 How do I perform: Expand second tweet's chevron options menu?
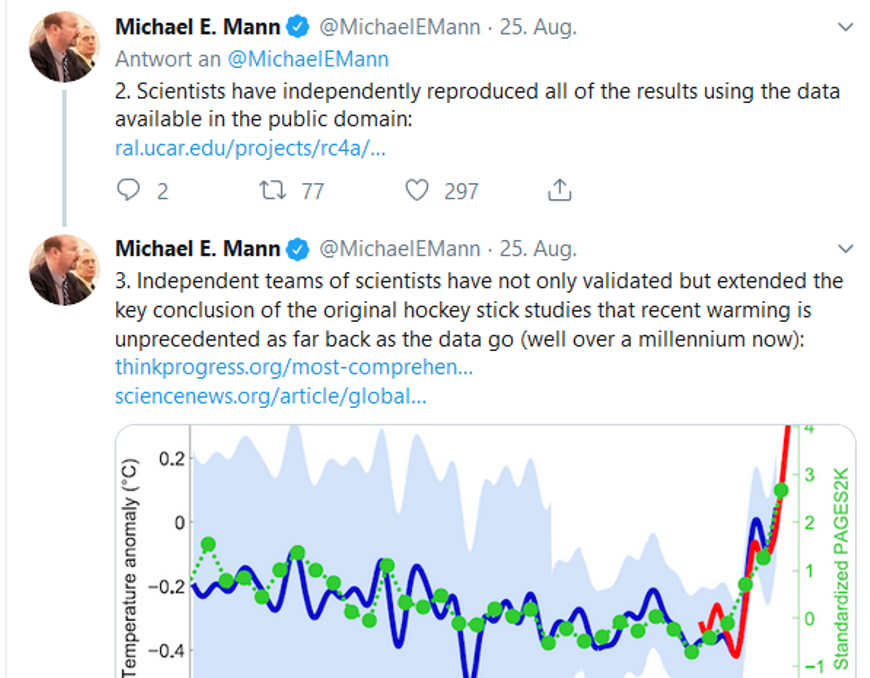(845, 249)
